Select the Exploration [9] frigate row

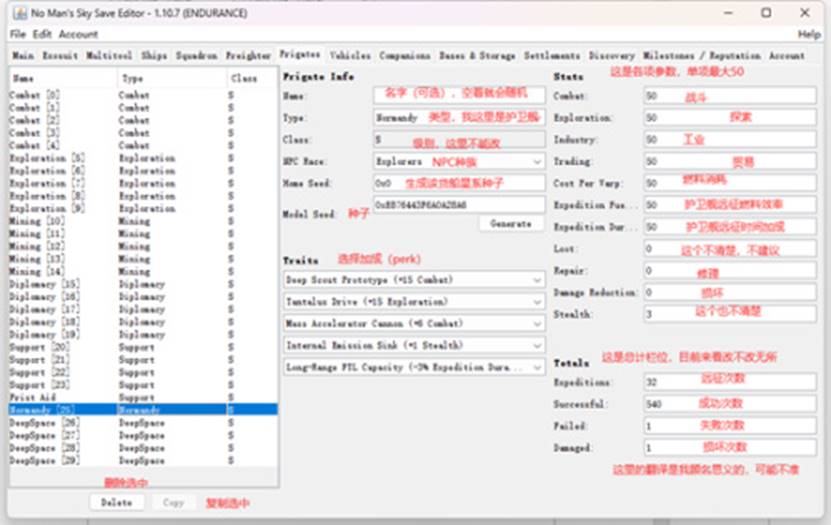coord(143,209)
